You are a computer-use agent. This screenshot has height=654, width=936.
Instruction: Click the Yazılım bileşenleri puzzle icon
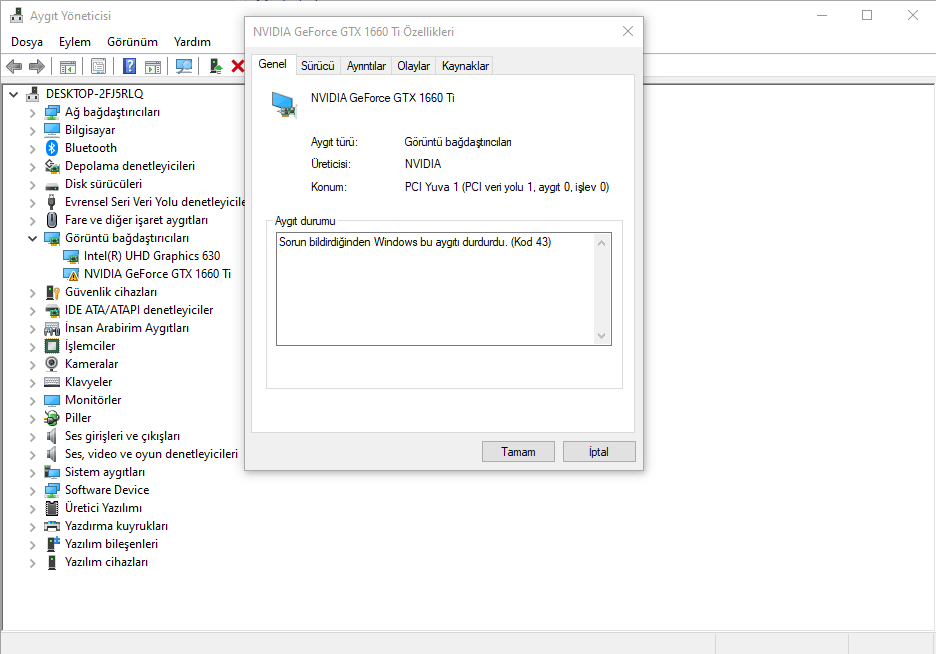tap(53, 544)
